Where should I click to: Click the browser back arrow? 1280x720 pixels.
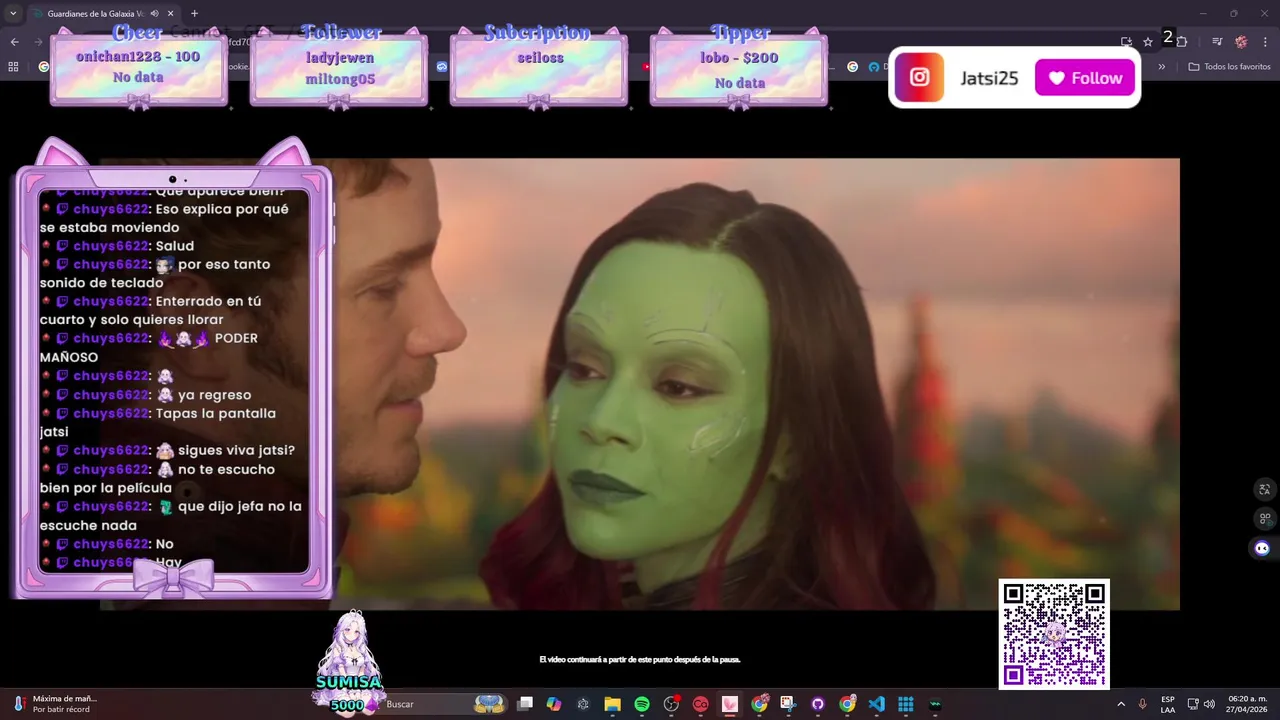click(x=15, y=41)
